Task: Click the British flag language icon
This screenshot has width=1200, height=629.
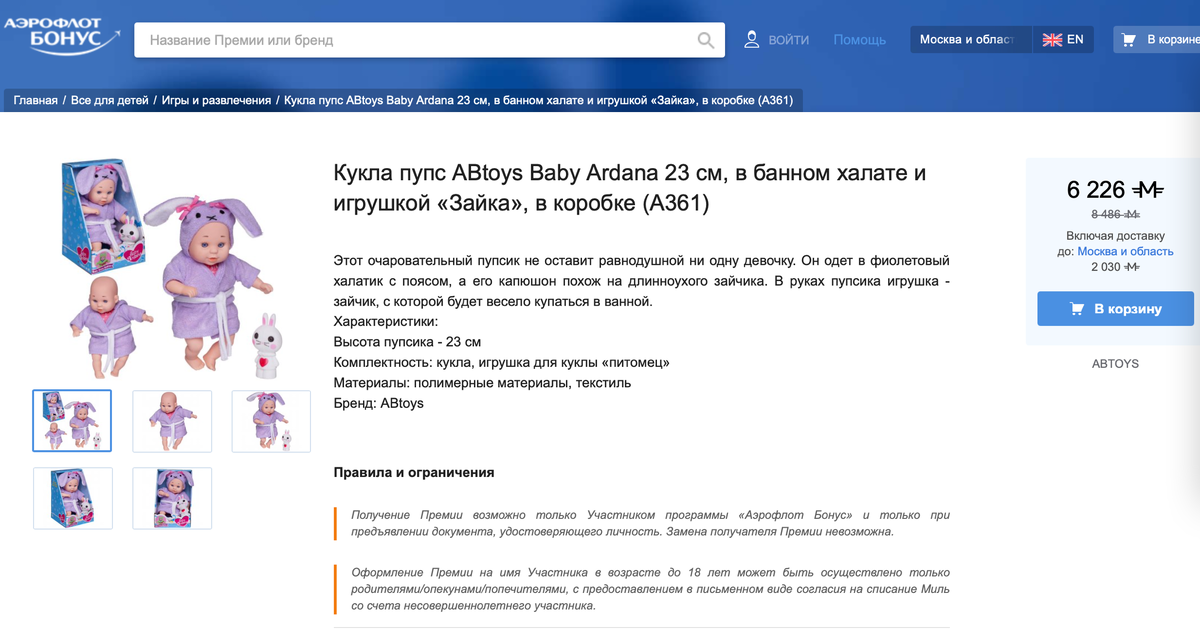Action: [x=1052, y=39]
